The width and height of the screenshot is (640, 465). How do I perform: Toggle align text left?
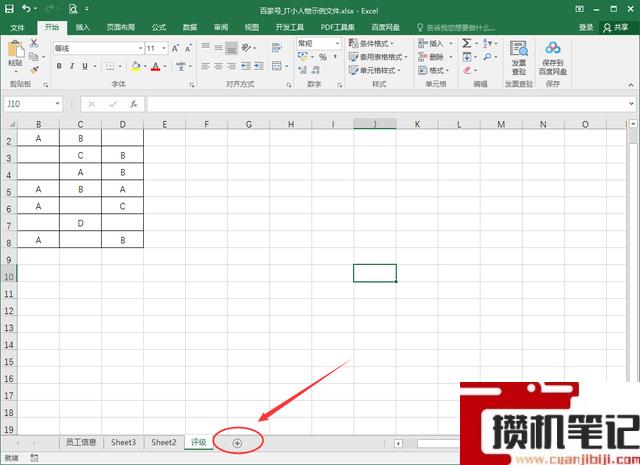pyautogui.click(x=206, y=66)
